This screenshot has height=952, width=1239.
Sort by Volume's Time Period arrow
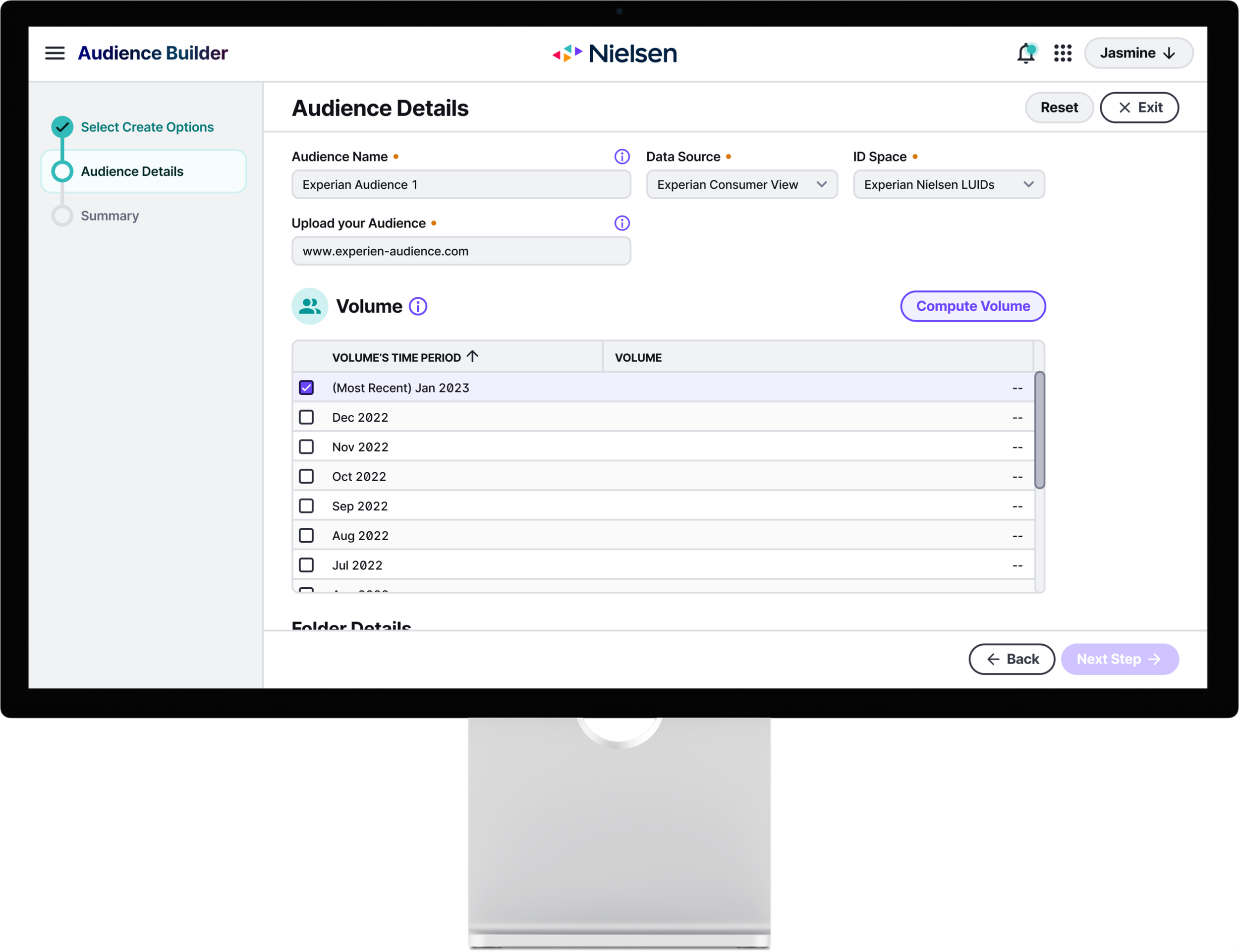(472, 356)
